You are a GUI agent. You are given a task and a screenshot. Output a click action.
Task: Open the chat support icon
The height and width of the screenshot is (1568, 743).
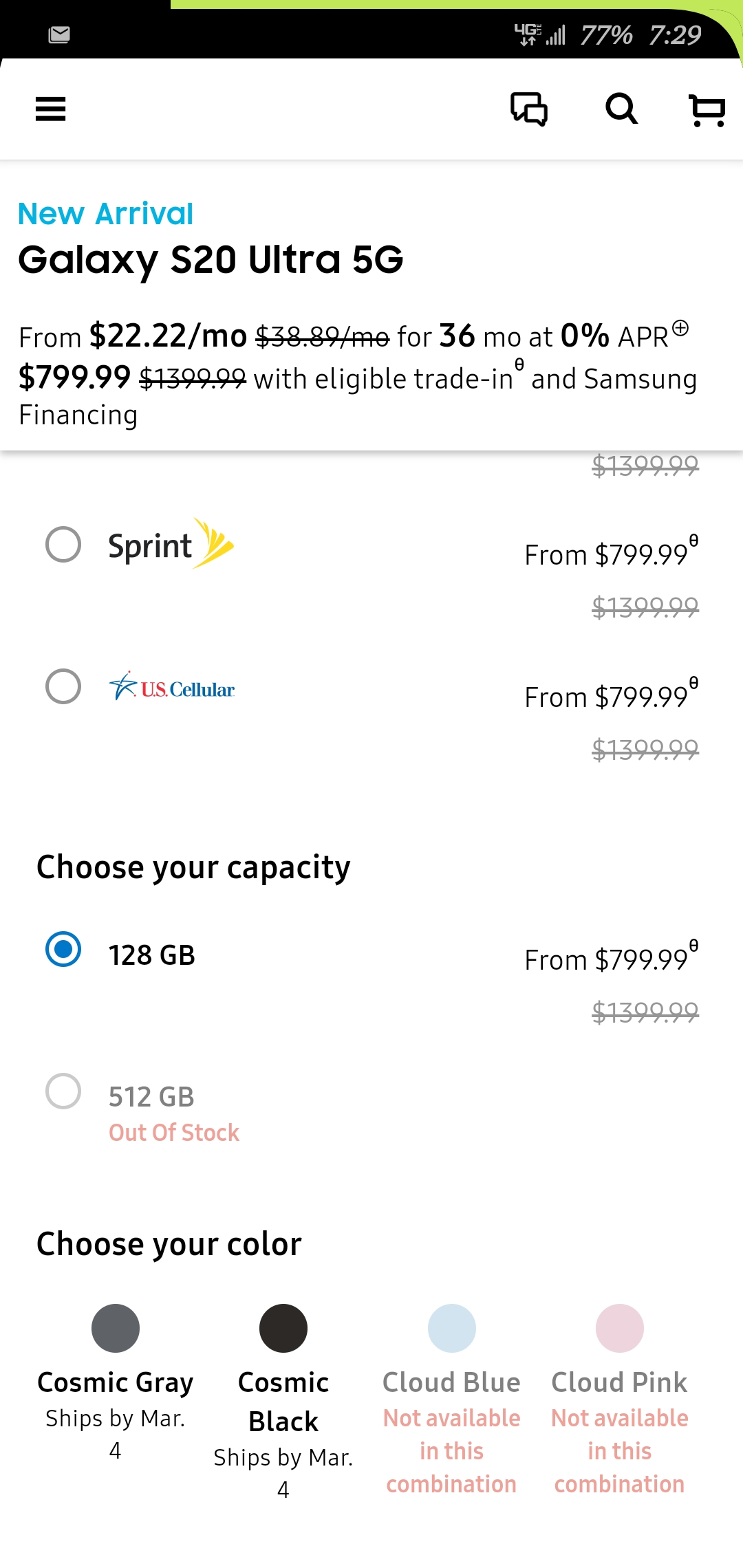[528, 109]
